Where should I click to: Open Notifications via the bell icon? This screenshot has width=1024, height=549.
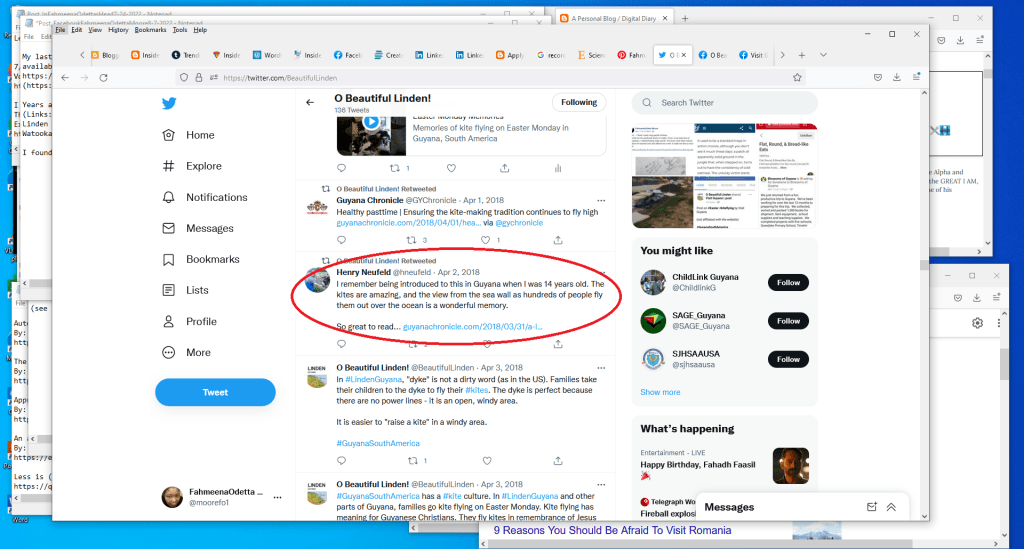click(169, 197)
